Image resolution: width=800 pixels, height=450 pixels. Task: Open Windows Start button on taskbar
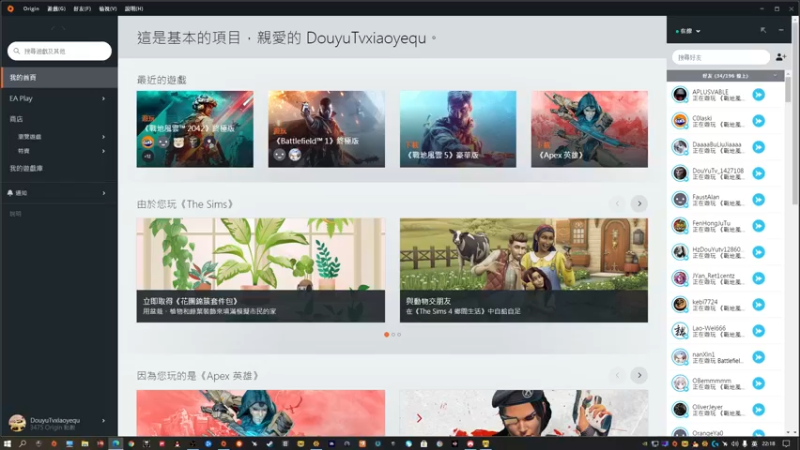pos(7,444)
